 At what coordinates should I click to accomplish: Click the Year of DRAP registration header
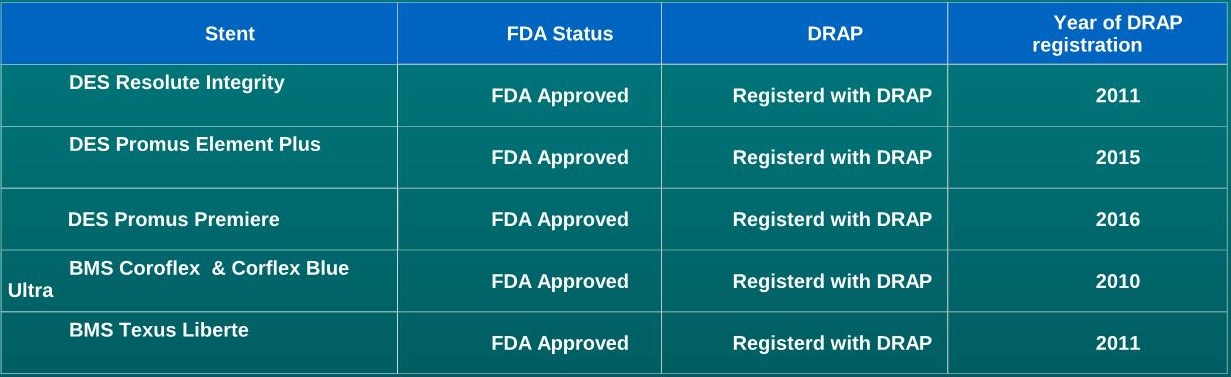[1088, 33]
